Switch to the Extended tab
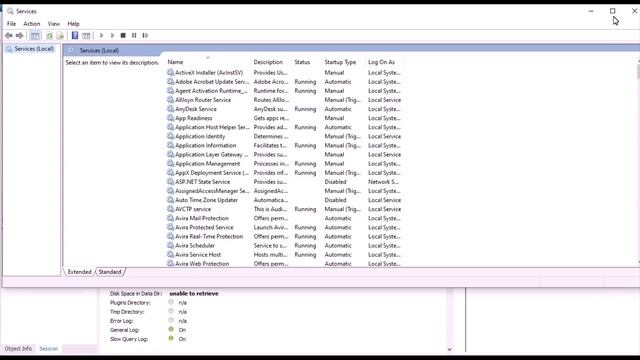640x360 pixels. pyautogui.click(x=80, y=272)
